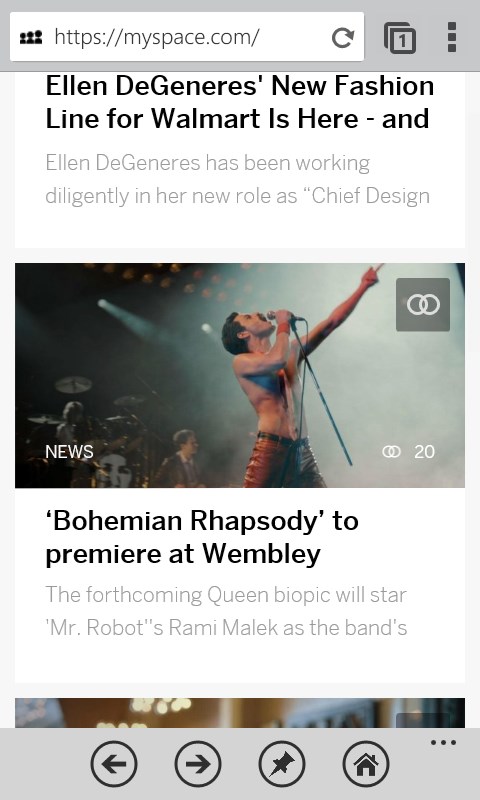The image size is (480, 800).
Task: Click the connect button on the bottom article image
Action: 423,720
